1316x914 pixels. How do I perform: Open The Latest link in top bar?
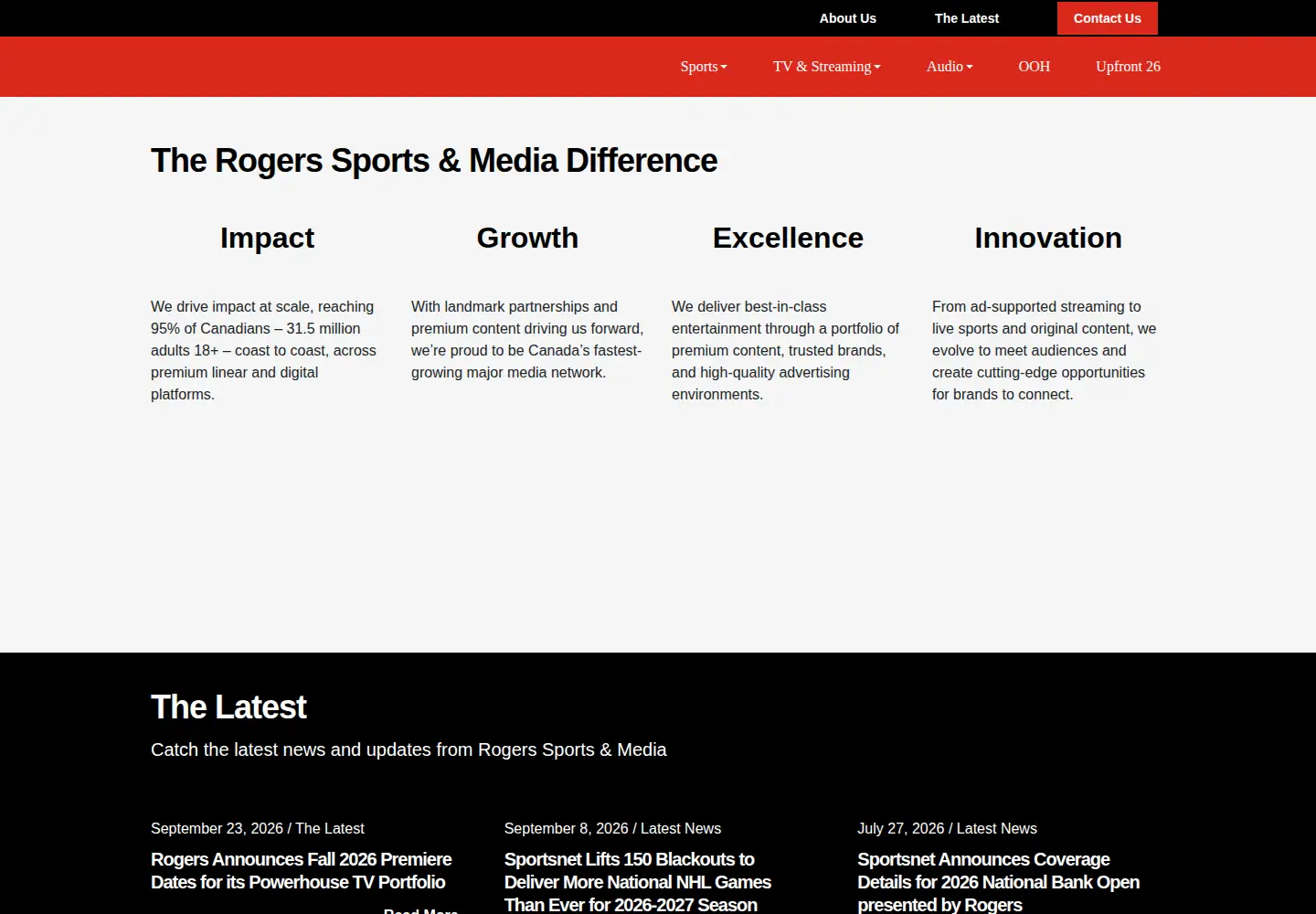click(966, 18)
